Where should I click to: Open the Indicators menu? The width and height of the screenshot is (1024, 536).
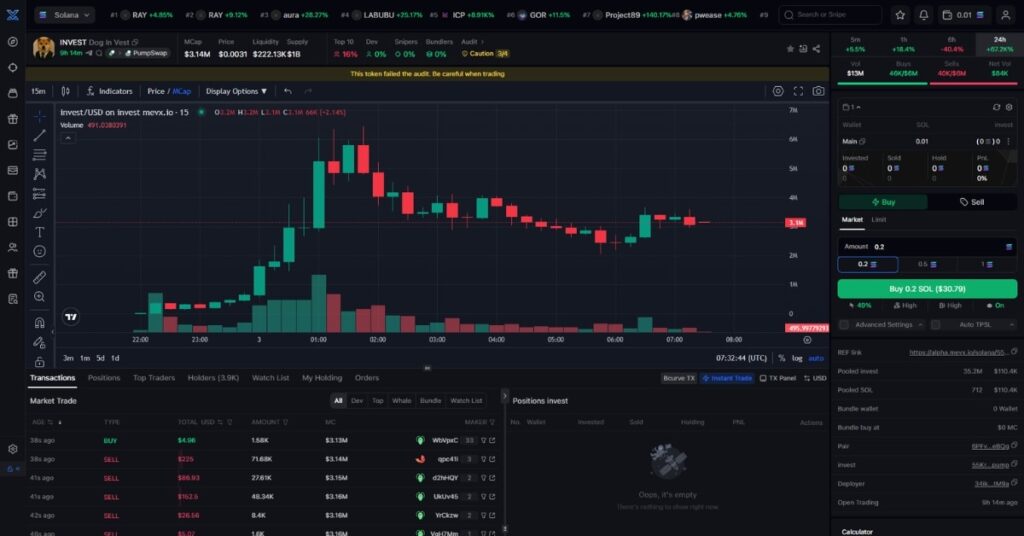point(109,91)
